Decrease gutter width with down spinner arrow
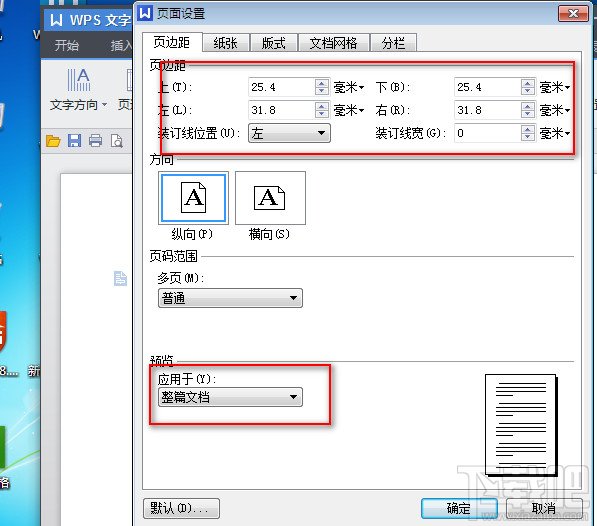The height and width of the screenshot is (526, 597). tap(527, 137)
